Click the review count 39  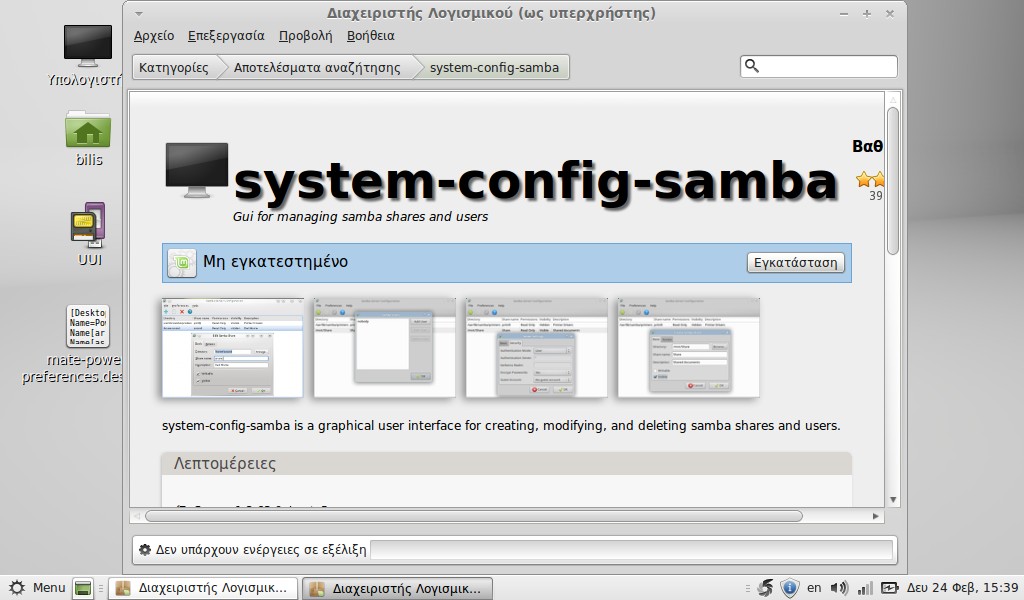tap(876, 195)
